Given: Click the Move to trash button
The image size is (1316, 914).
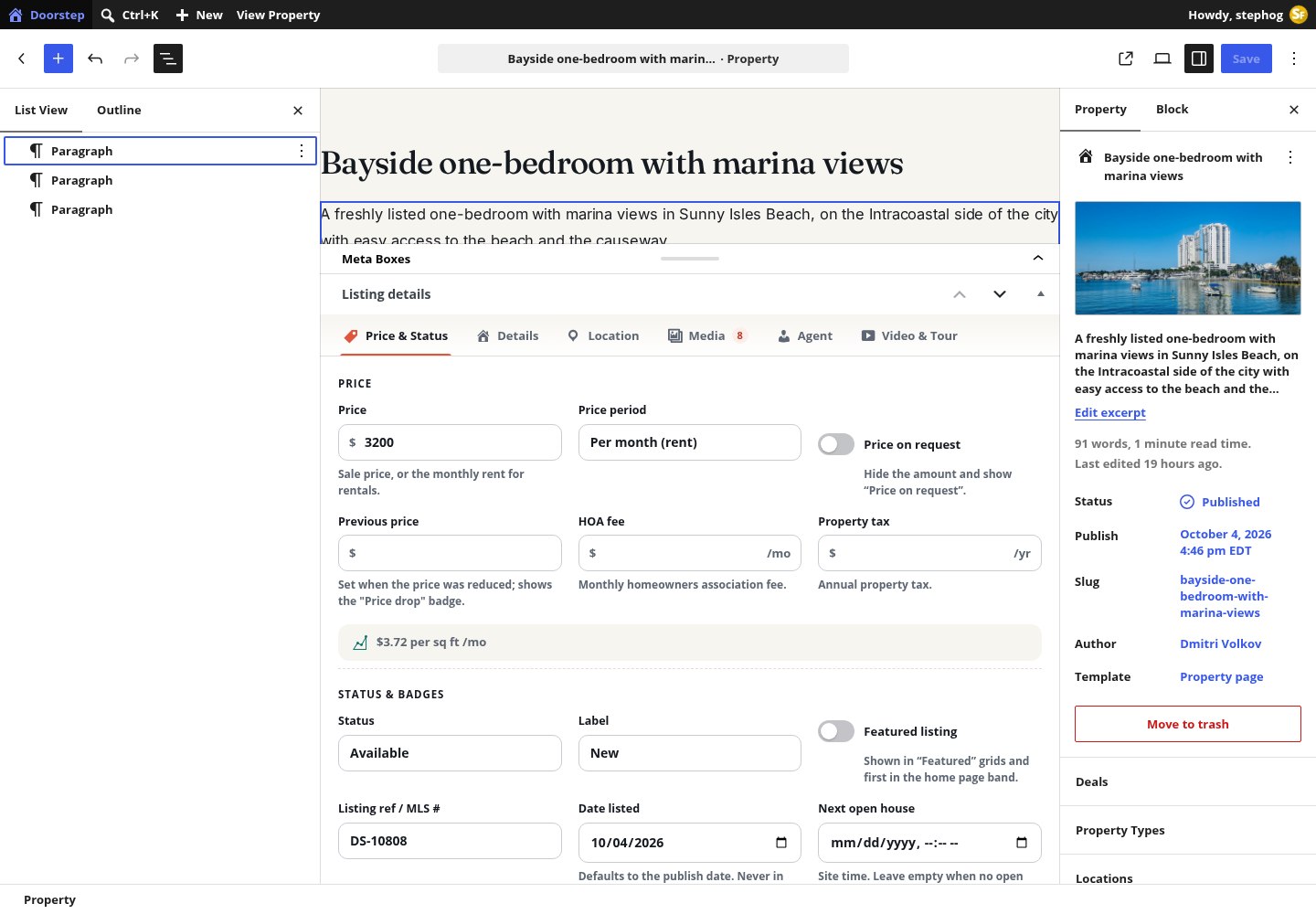Looking at the screenshot, I should [x=1188, y=724].
